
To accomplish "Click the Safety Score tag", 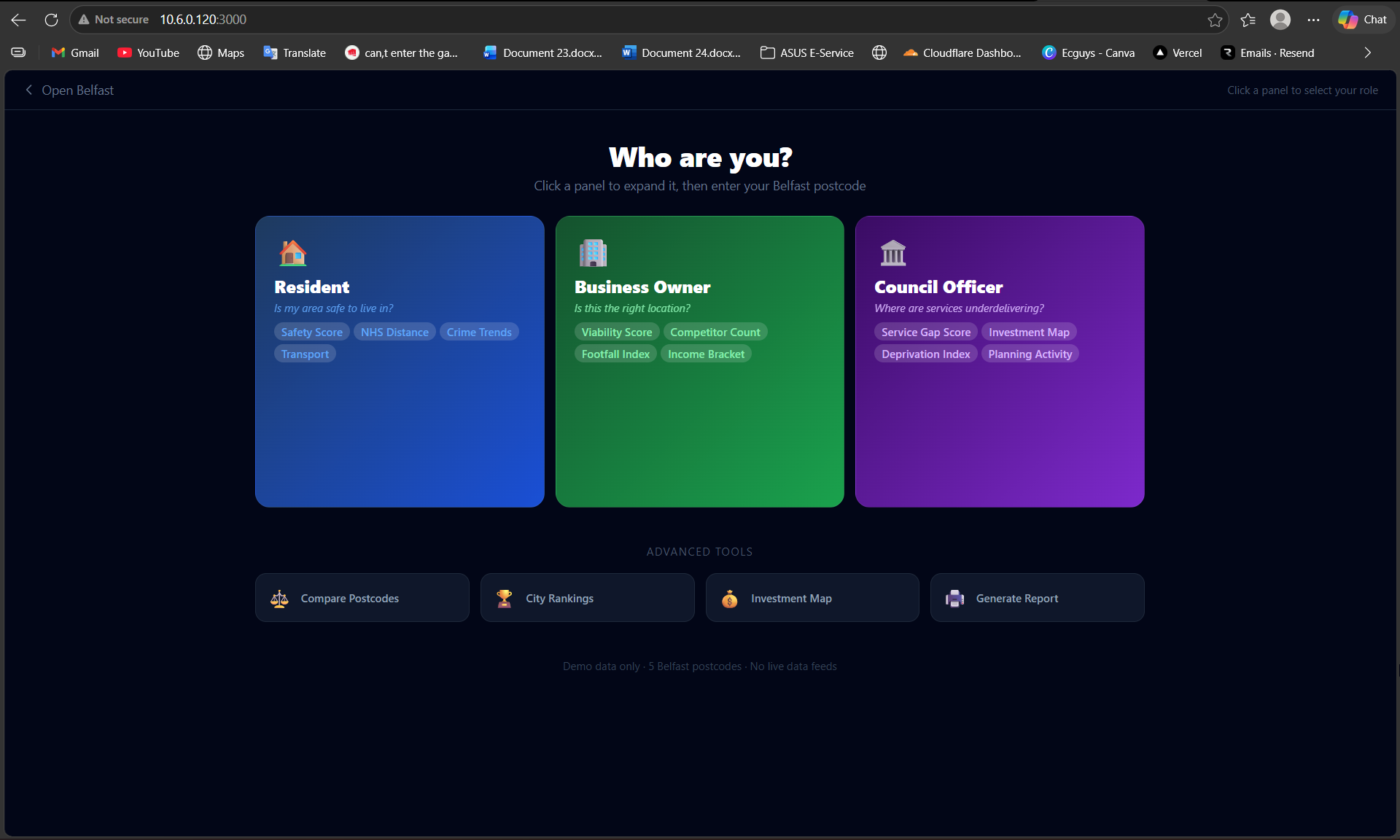I will pyautogui.click(x=311, y=332).
